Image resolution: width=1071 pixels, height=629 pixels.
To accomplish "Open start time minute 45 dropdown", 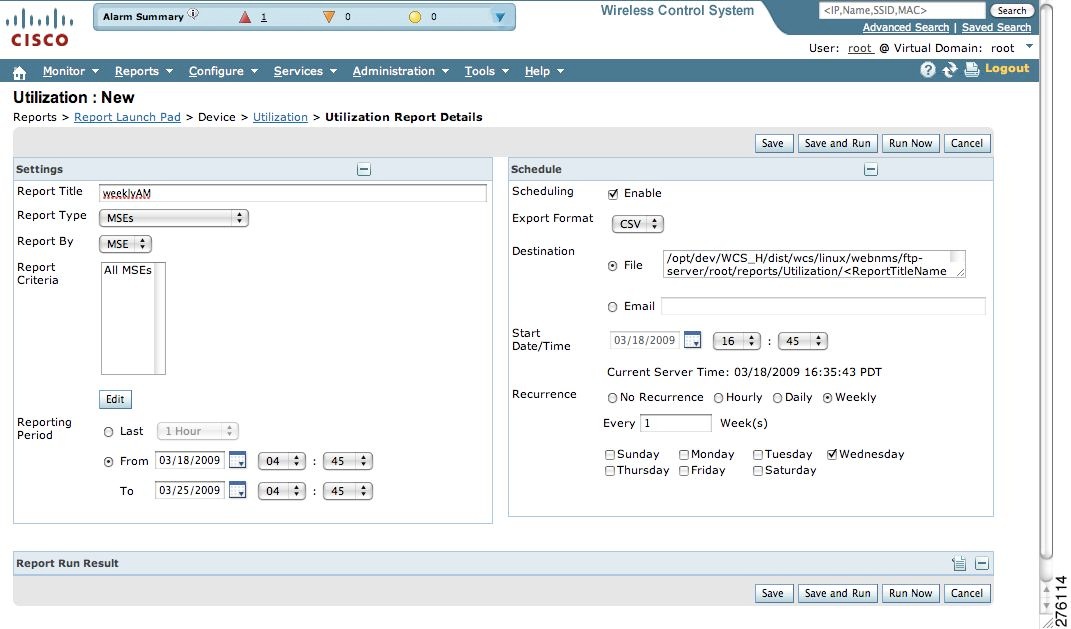I will (x=803, y=341).
